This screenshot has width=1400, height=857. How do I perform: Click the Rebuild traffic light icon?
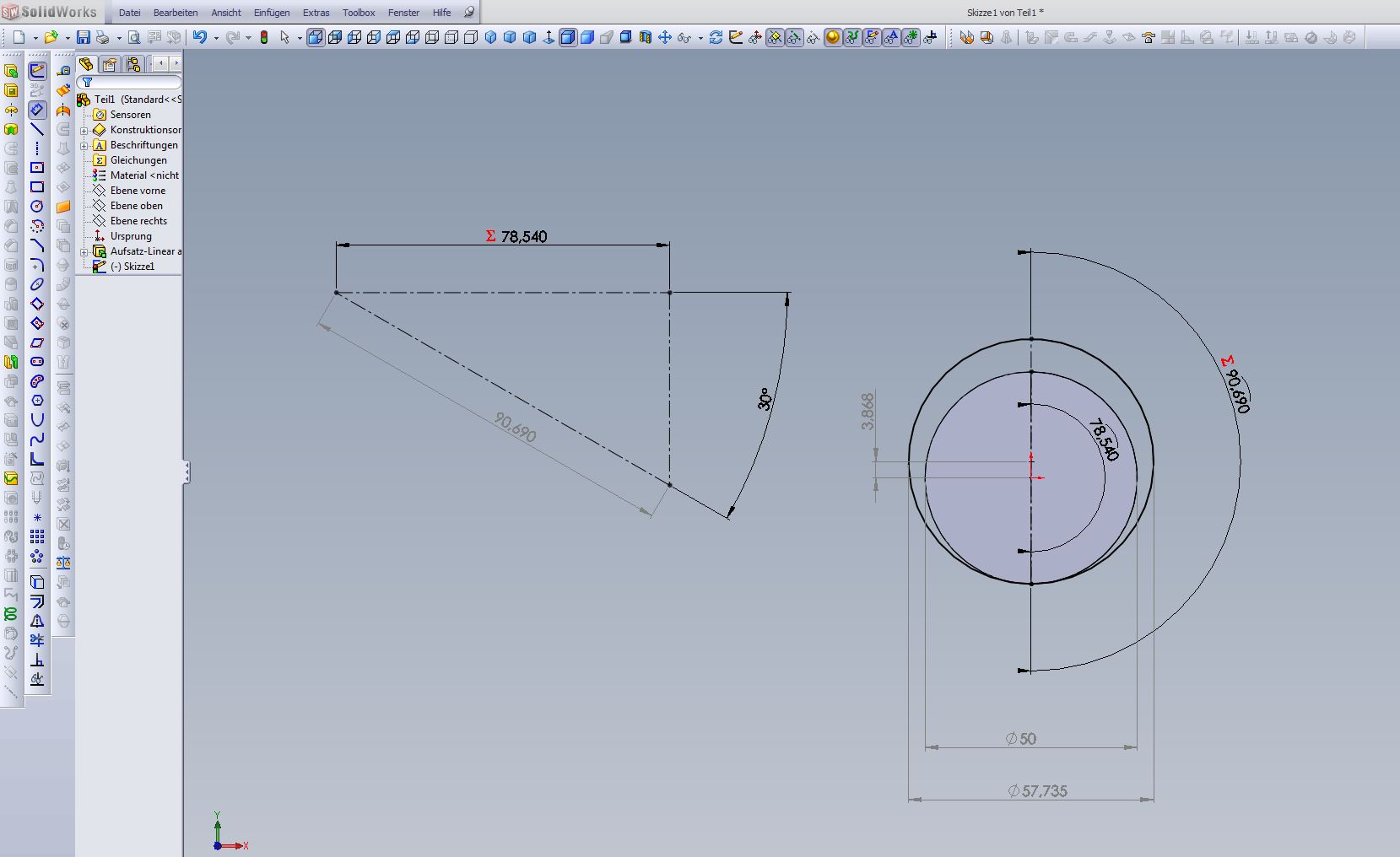pyautogui.click(x=264, y=37)
